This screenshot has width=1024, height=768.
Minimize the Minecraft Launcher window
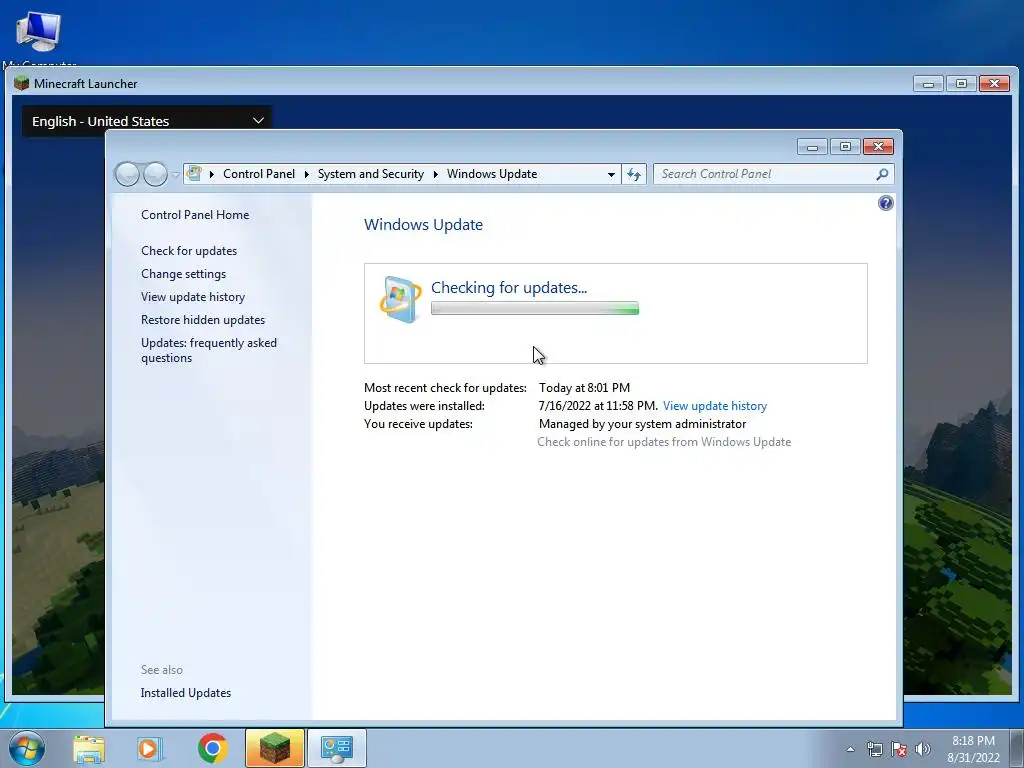point(928,84)
